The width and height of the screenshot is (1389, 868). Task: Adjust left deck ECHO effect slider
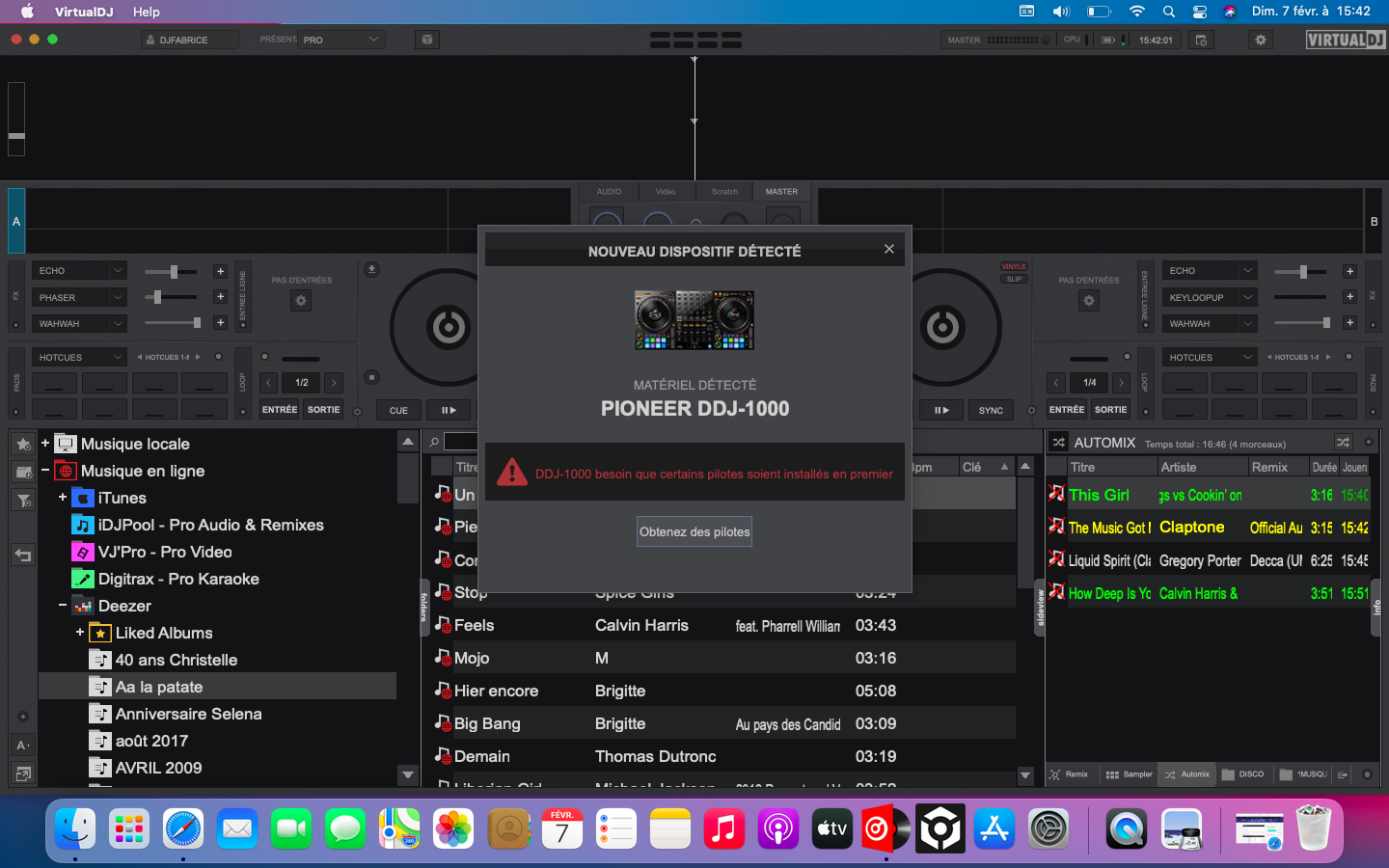[172, 271]
